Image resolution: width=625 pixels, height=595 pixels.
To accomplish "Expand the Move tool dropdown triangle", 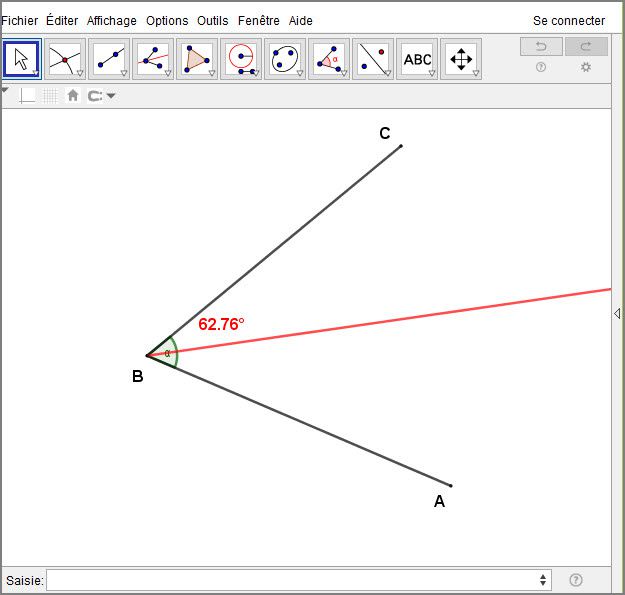I will click(35, 73).
